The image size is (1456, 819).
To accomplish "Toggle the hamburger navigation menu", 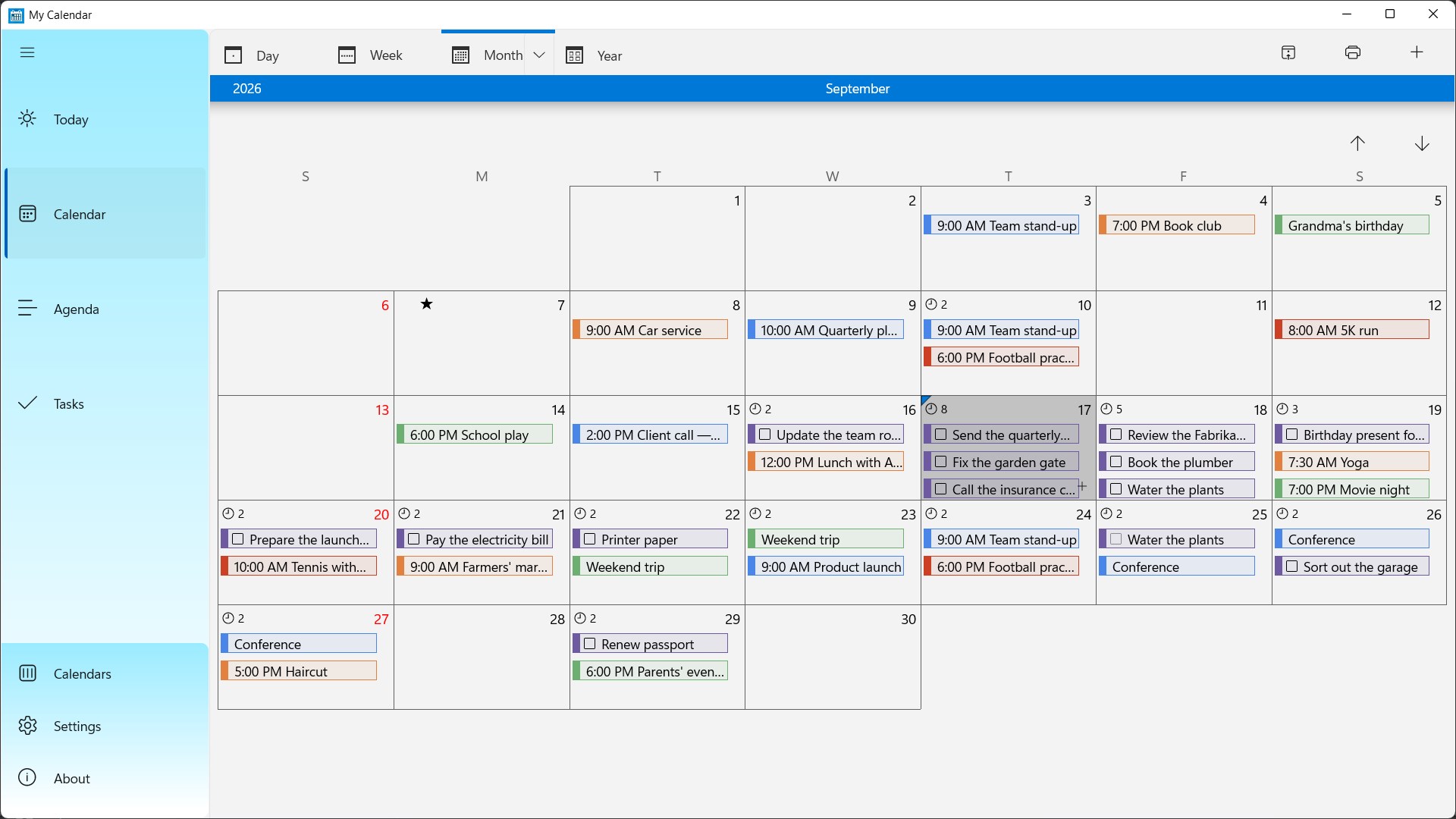I will tap(27, 52).
